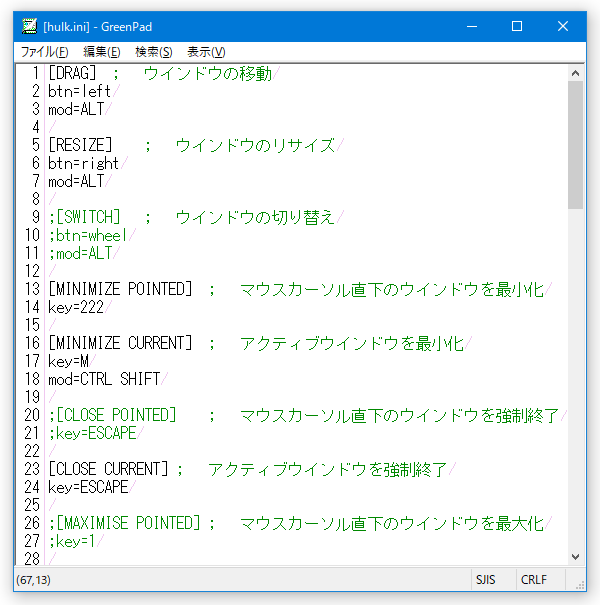Maximize the GreenPad window
This screenshot has width=600, height=605.
517,27
